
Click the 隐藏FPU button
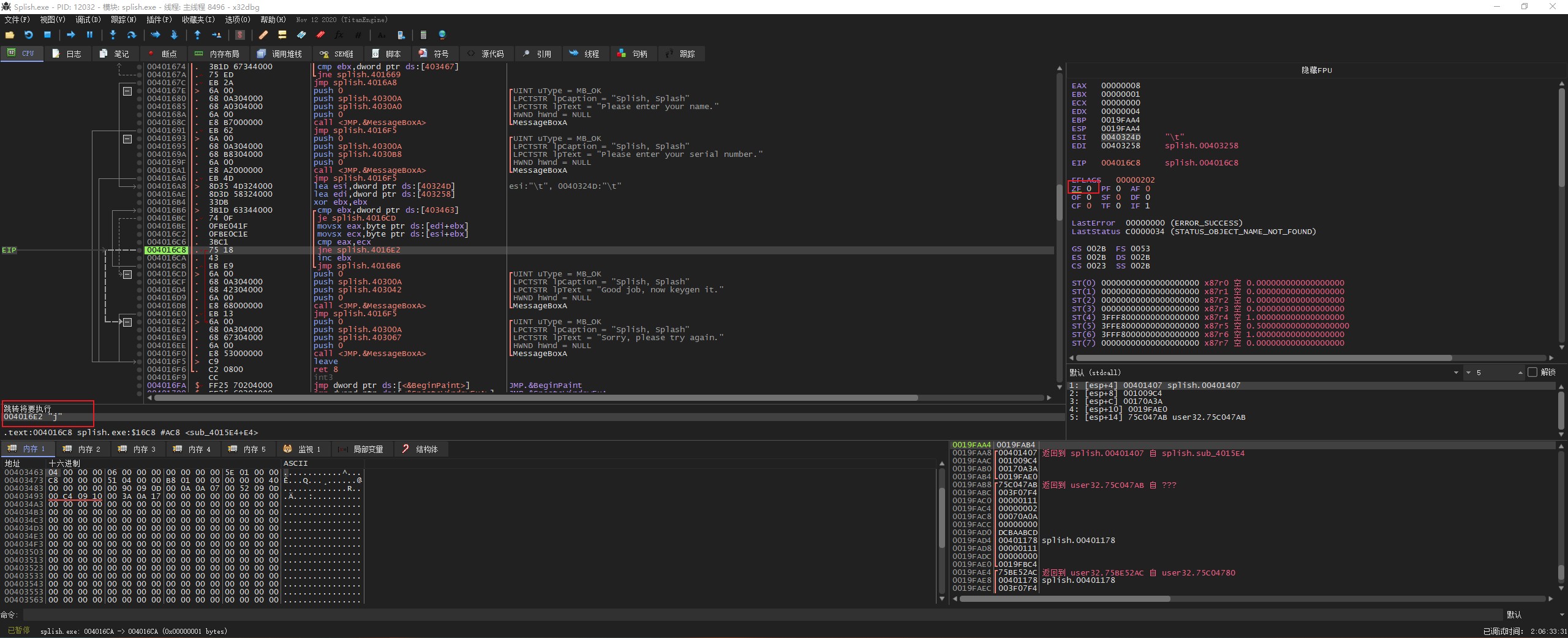tap(1316, 70)
